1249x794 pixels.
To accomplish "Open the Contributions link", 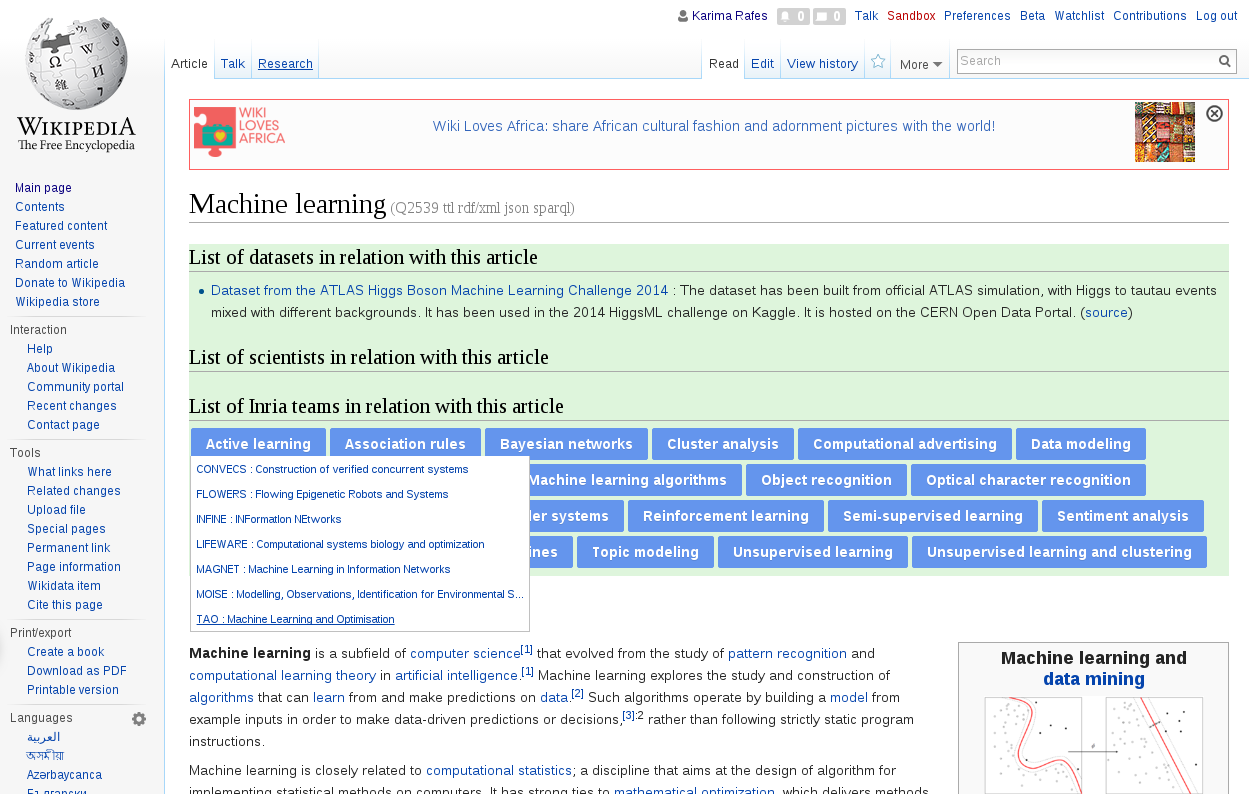I will 1150,16.
